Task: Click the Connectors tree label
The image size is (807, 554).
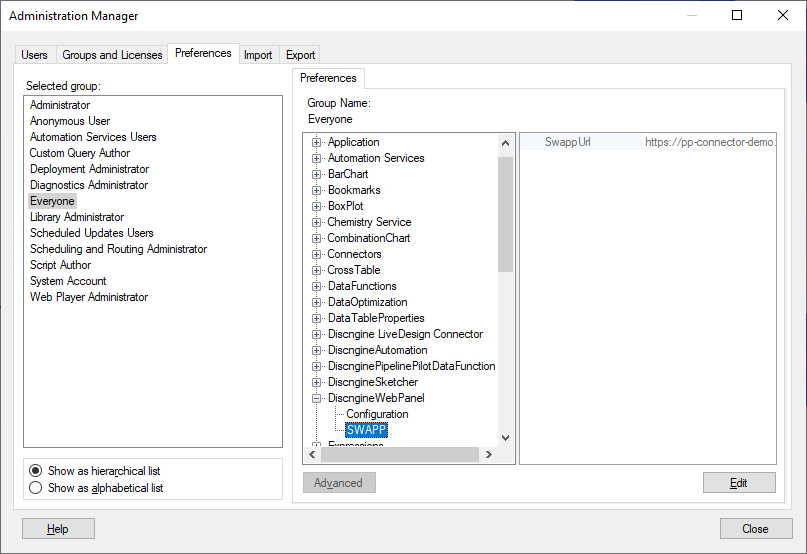Action: point(355,254)
